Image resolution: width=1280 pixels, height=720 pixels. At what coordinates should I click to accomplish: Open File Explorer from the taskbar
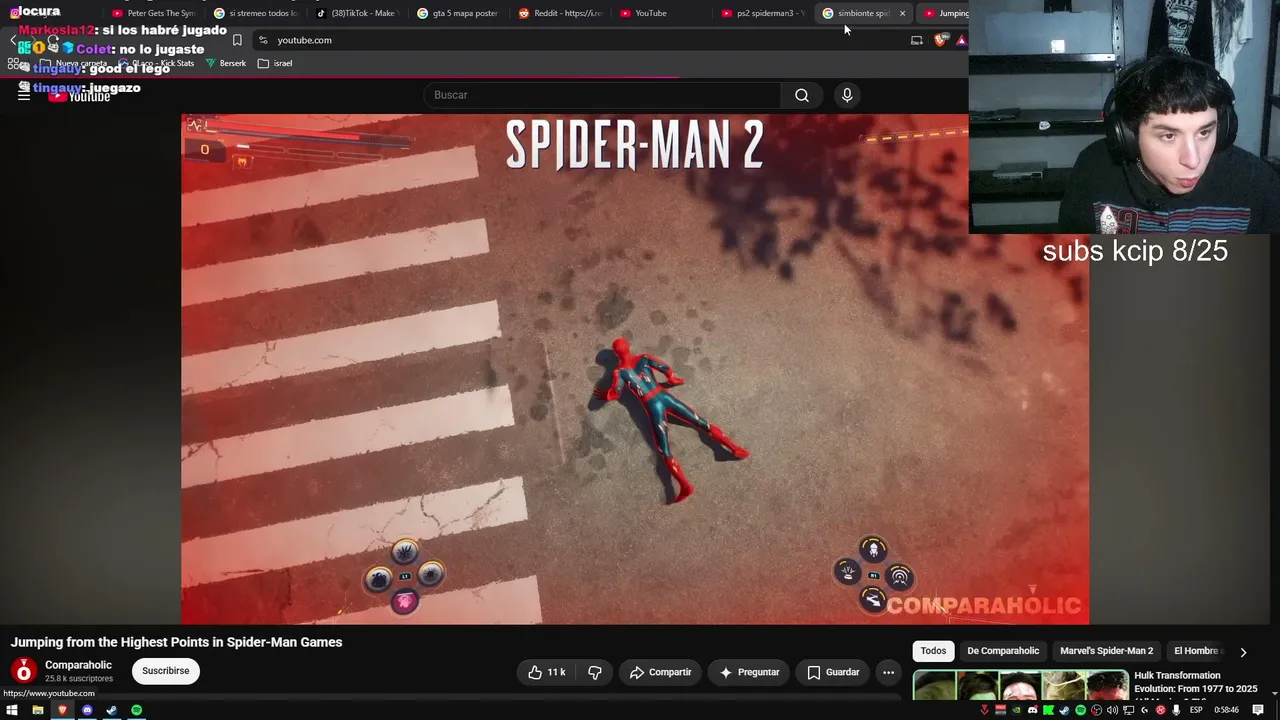(x=38, y=710)
